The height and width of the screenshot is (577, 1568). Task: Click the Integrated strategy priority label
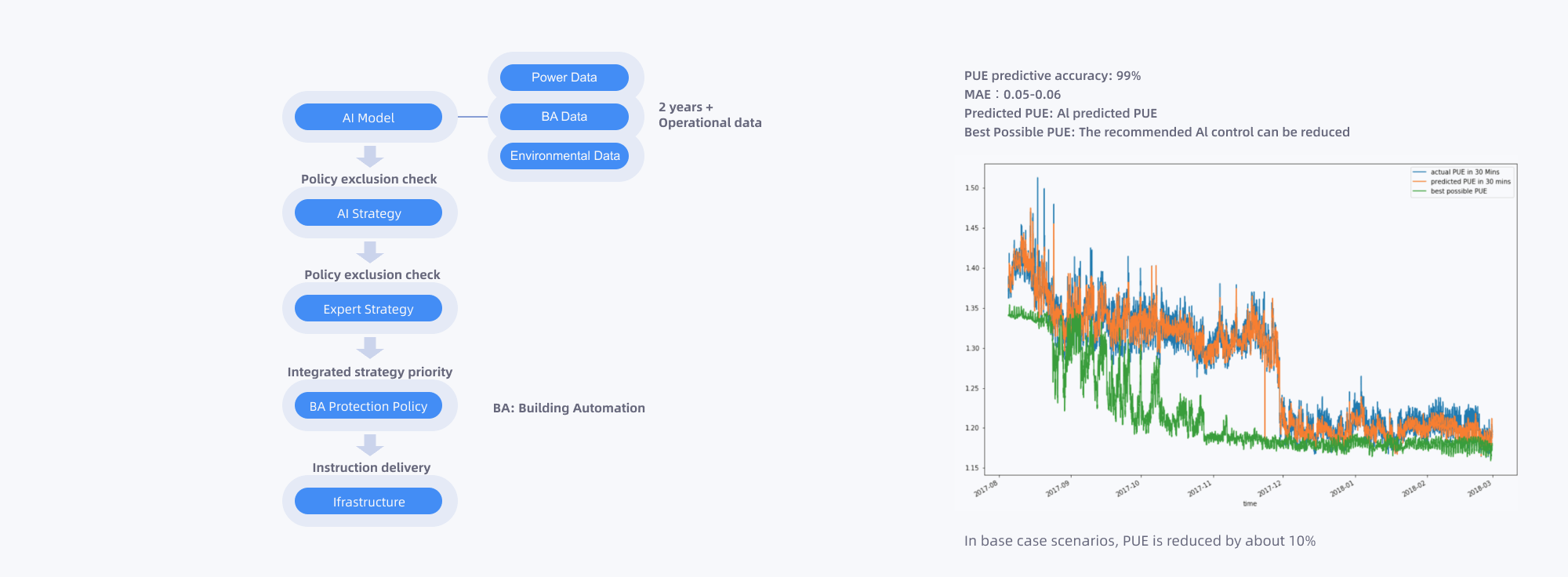pos(370,372)
